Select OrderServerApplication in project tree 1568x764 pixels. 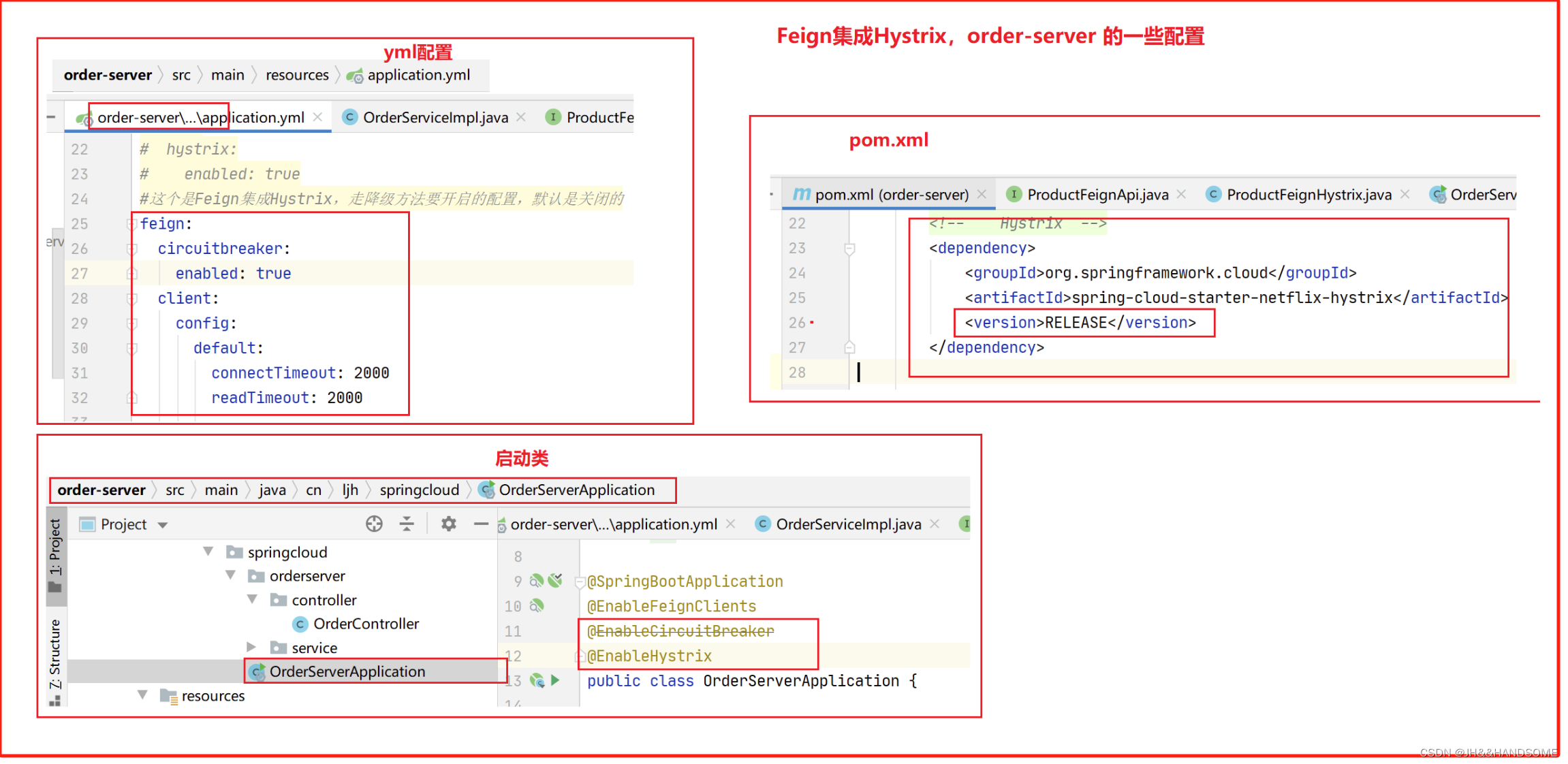pyautogui.click(x=338, y=671)
